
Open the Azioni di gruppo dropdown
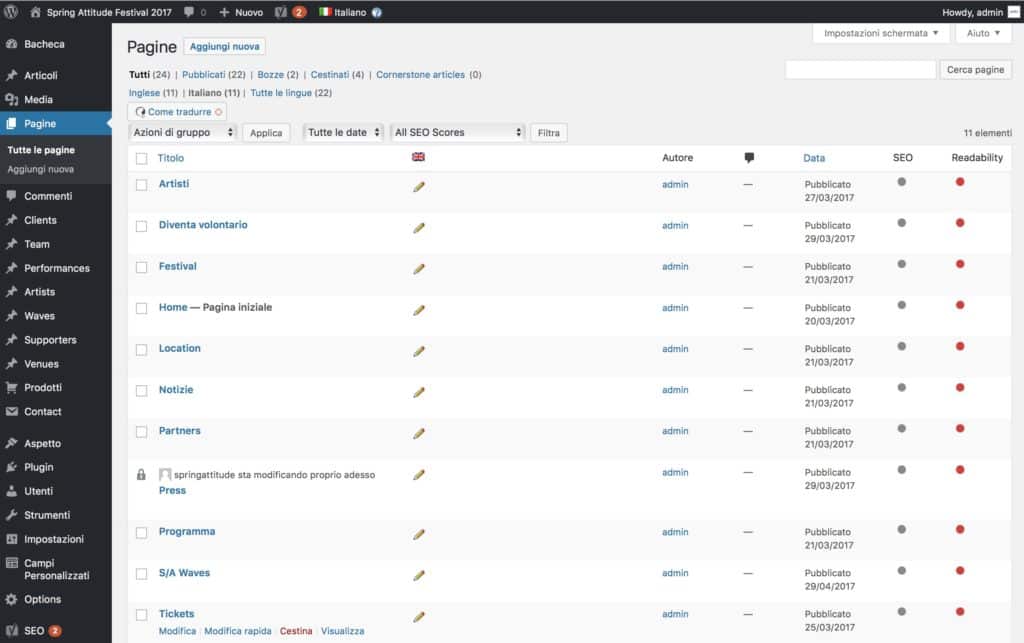(x=182, y=132)
